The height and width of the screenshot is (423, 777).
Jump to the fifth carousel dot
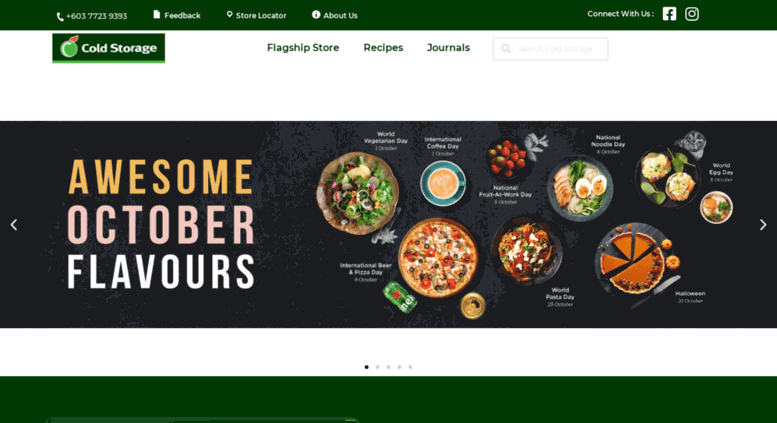[410, 367]
